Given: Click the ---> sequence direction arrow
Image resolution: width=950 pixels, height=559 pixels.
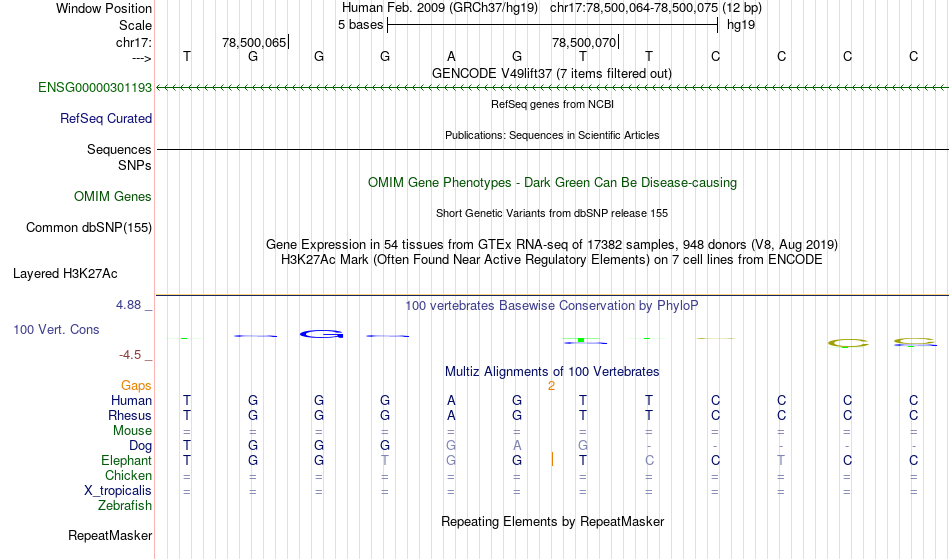Looking at the screenshot, I should pyautogui.click(x=141, y=58).
